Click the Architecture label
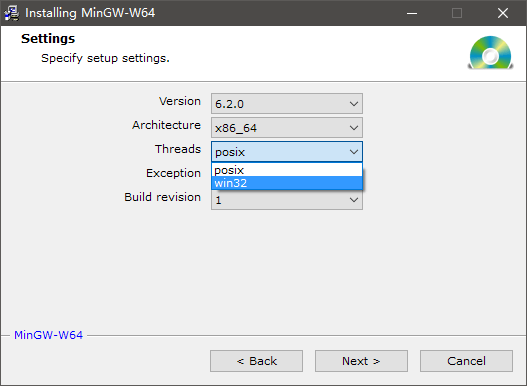 [x=166, y=125]
